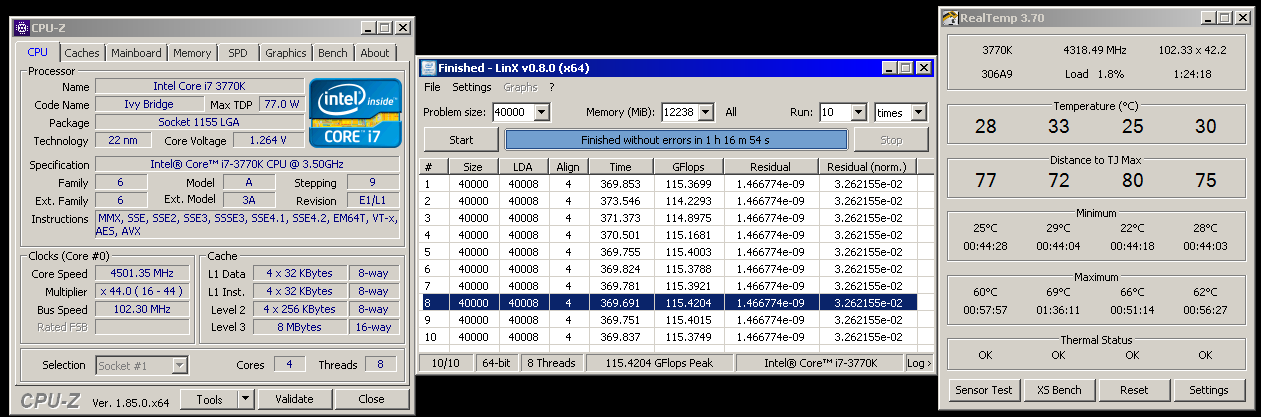Open the ? help menu in LinX
The image size is (1261, 417).
(551, 87)
